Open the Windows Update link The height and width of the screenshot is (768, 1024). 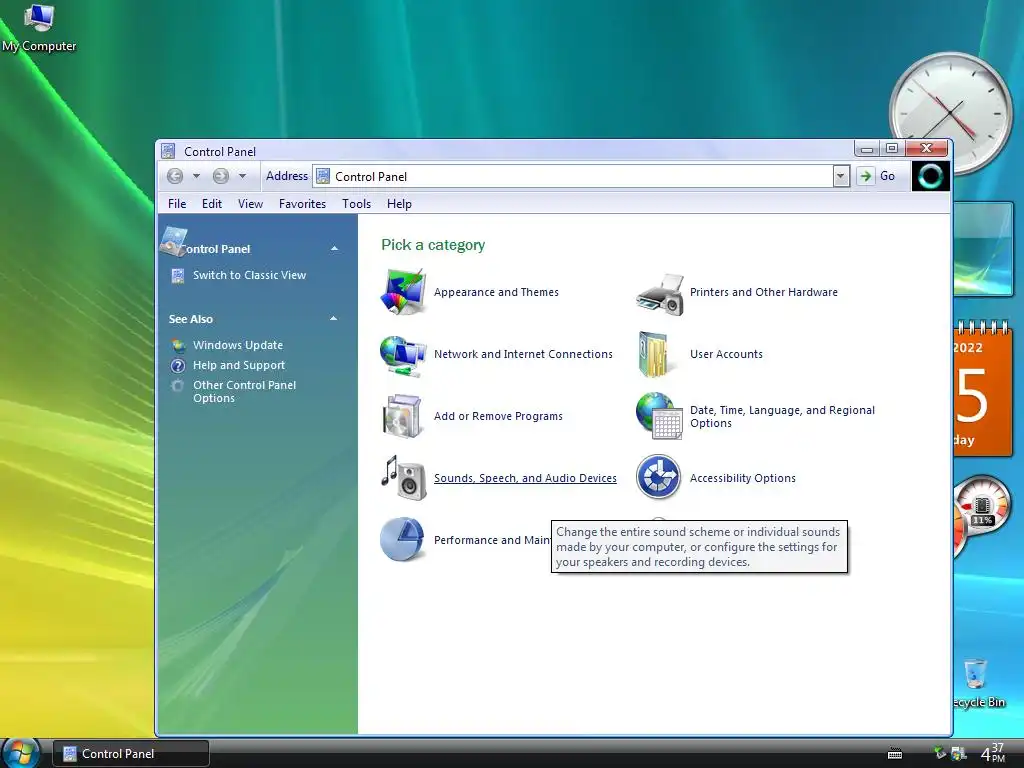tap(238, 345)
